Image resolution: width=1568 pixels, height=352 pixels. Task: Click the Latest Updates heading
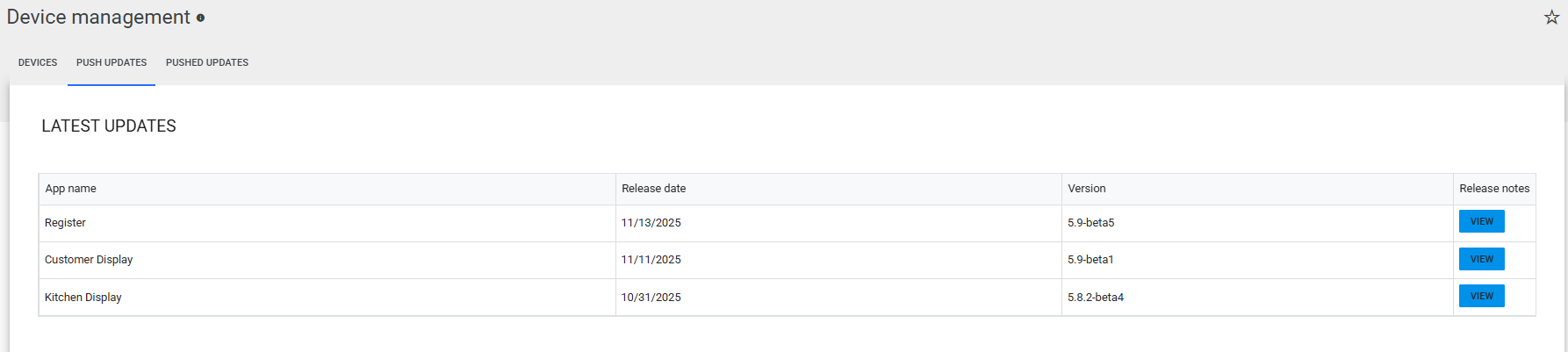pos(109,126)
